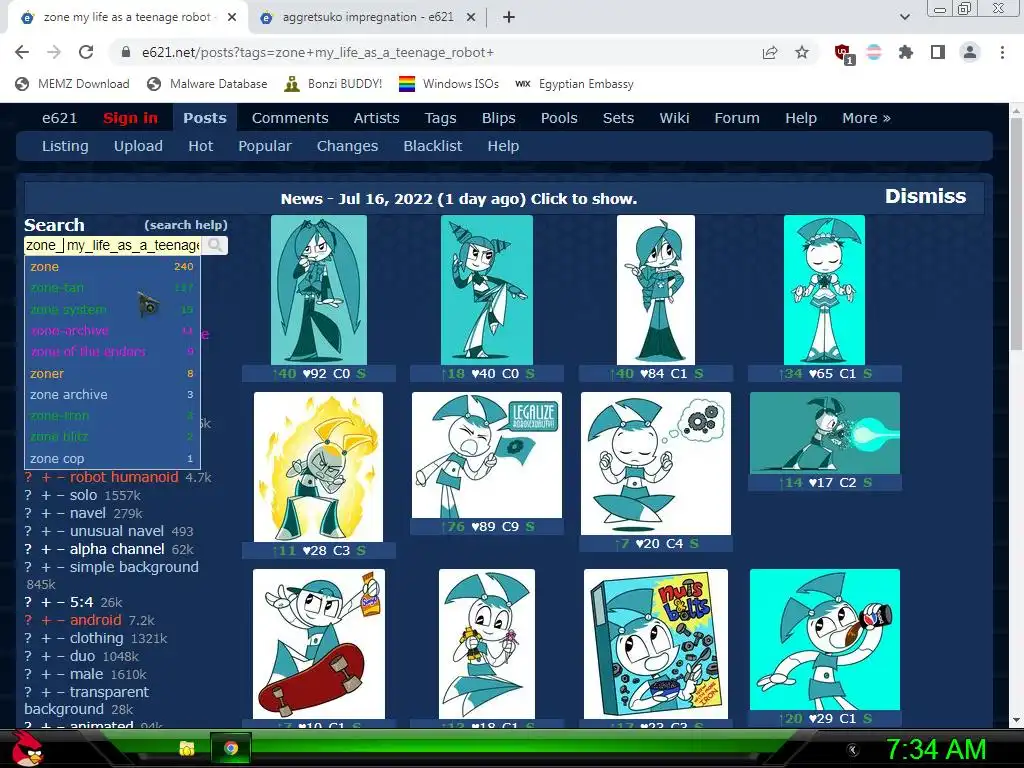Viewport: 1024px width, 768px height.
Task: Select 'zone' autocomplete suggestion
Action: tap(112, 266)
